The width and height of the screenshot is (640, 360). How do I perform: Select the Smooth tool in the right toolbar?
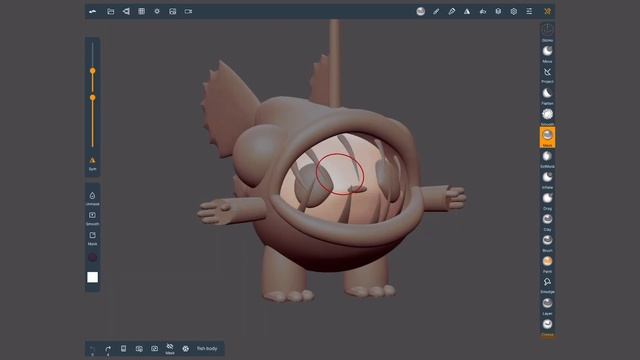[x=547, y=116]
